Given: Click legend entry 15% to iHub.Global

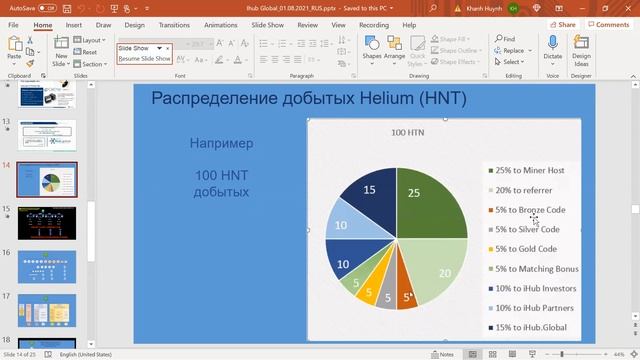Looking at the screenshot, I should tap(528, 327).
